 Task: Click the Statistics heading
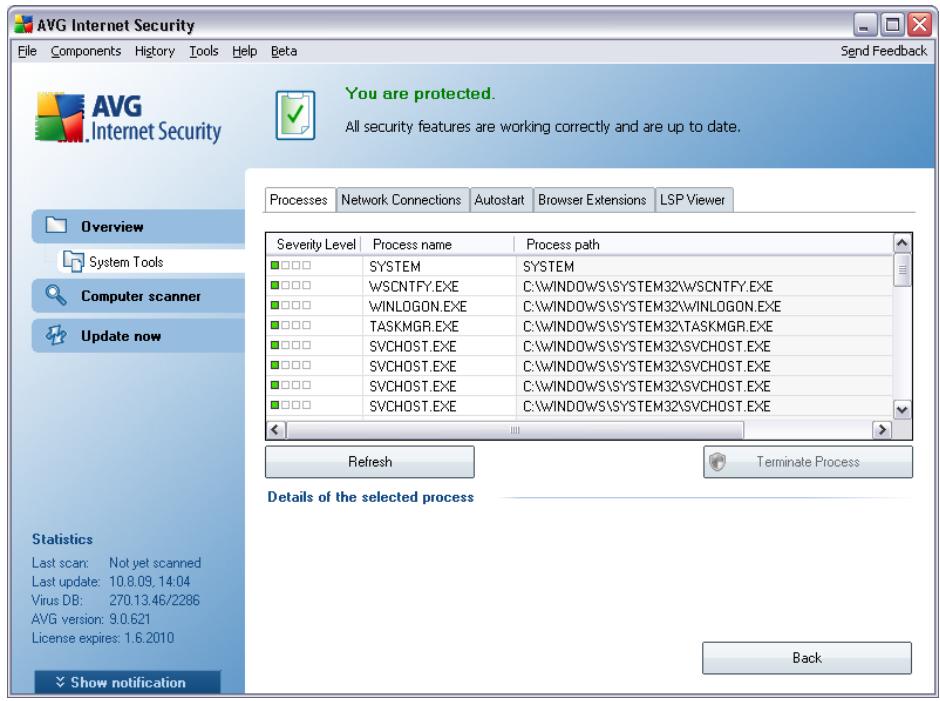62,538
